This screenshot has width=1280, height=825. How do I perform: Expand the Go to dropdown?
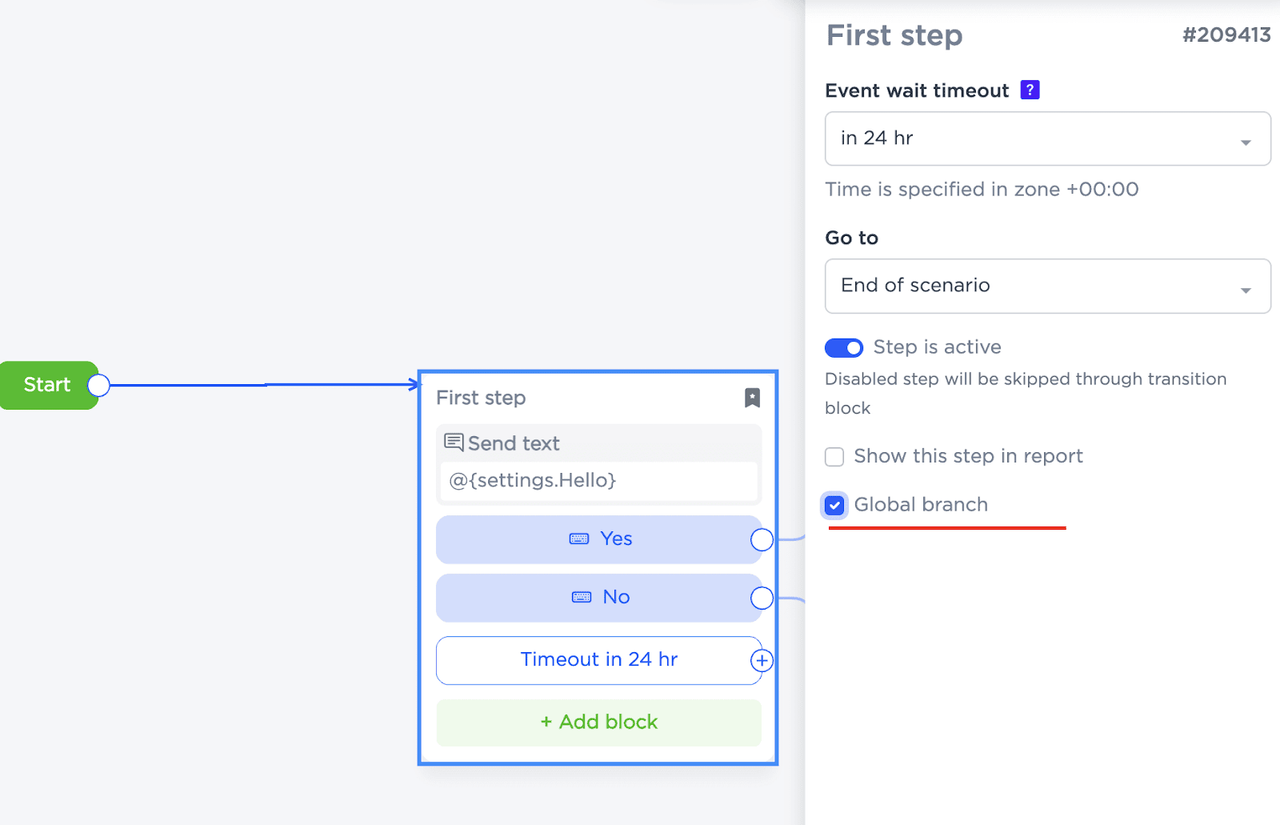point(1047,286)
